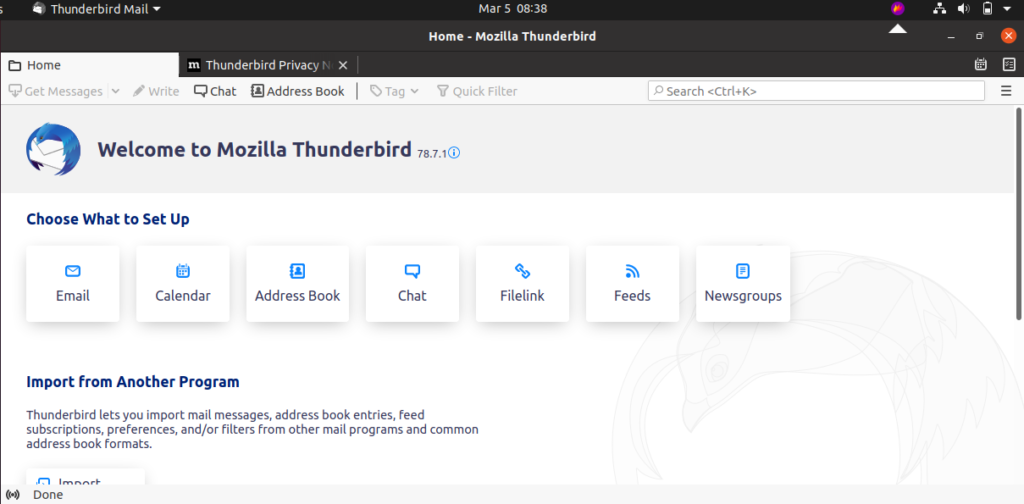The image size is (1024, 504).
Task: Expand the system menu arrow in top bar
Action: [1006, 9]
